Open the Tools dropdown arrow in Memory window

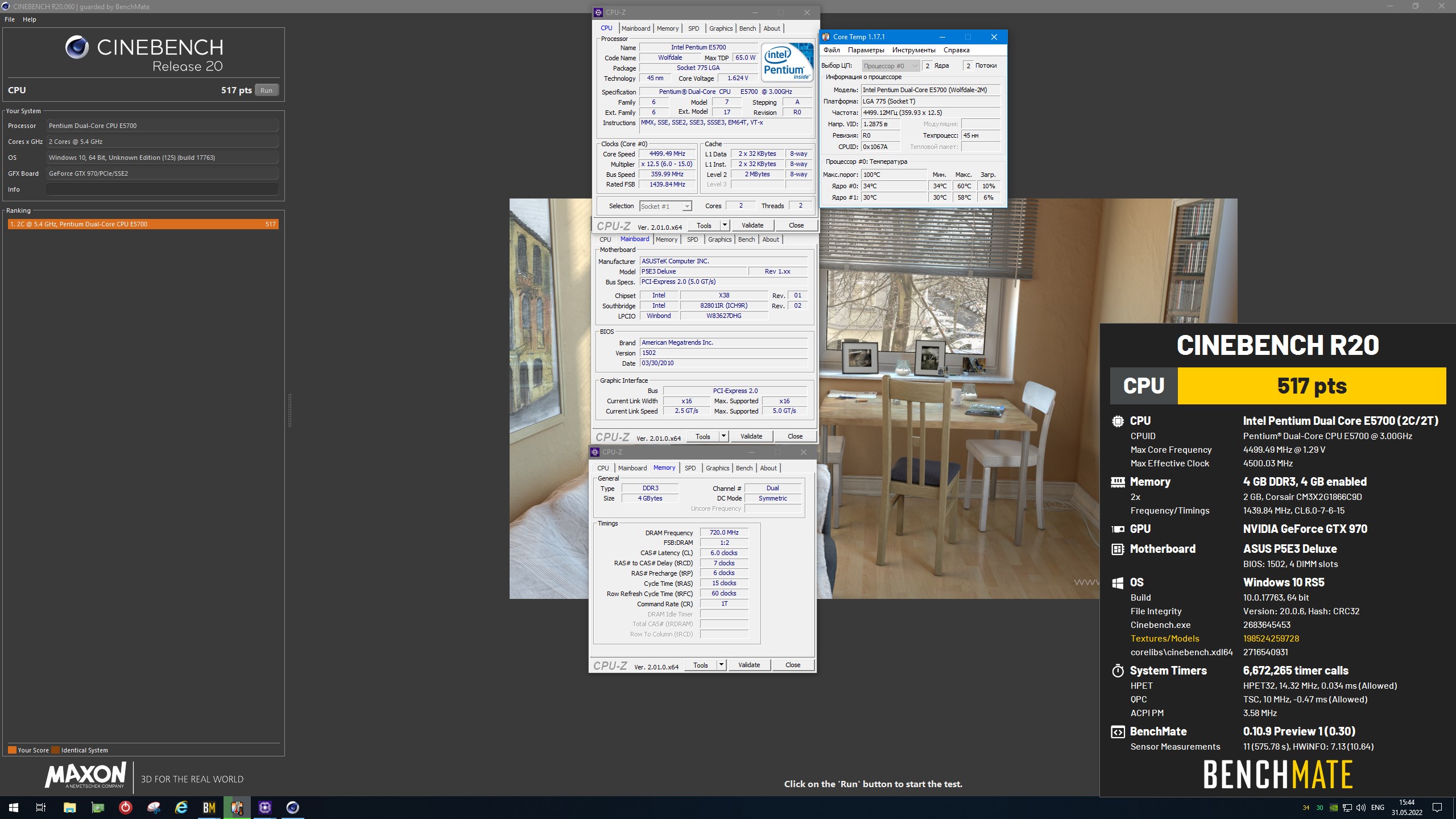721,665
